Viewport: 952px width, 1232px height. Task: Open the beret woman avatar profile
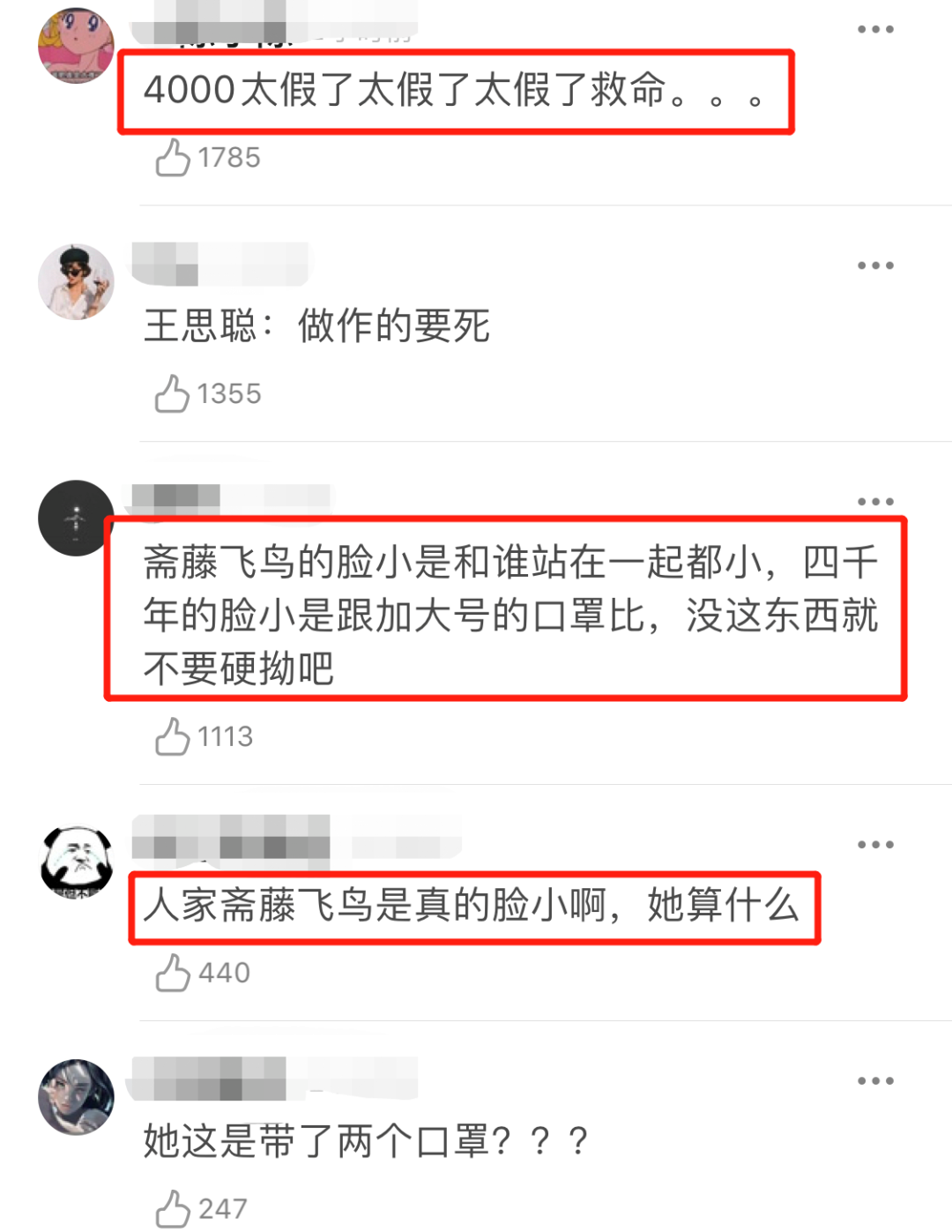(x=77, y=282)
